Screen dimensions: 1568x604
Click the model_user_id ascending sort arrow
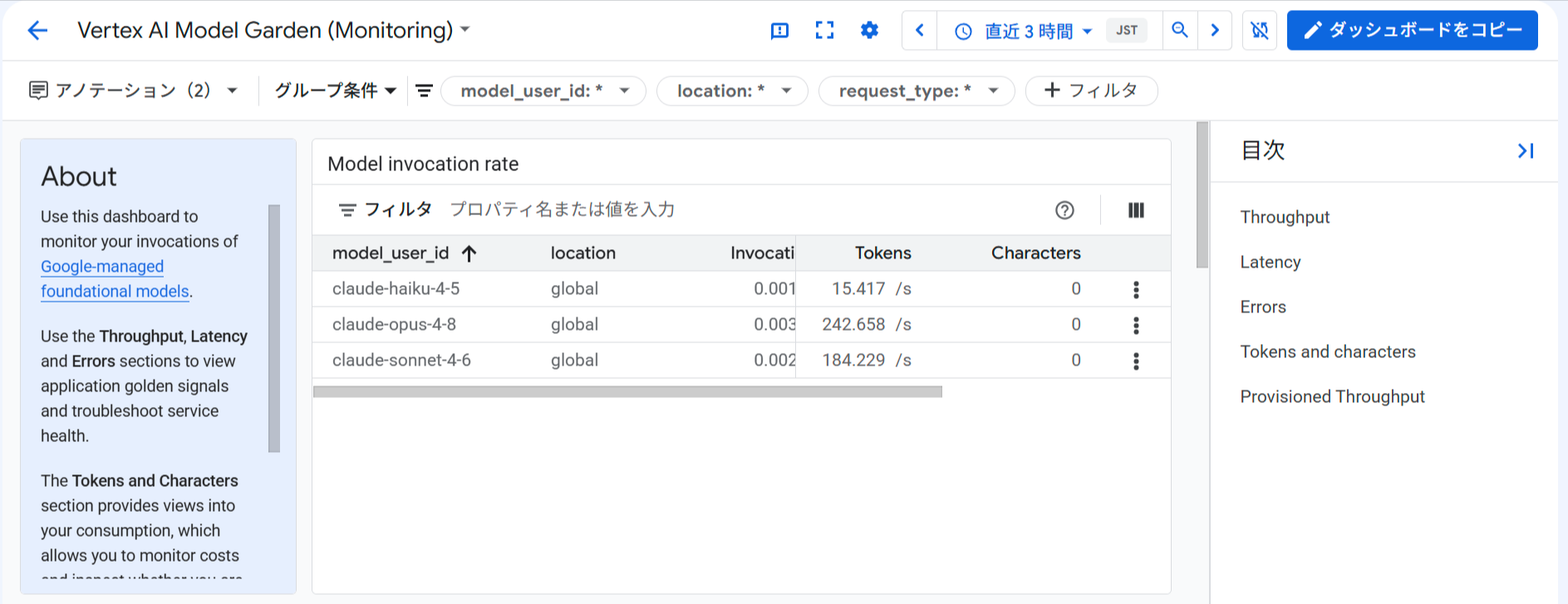(469, 253)
